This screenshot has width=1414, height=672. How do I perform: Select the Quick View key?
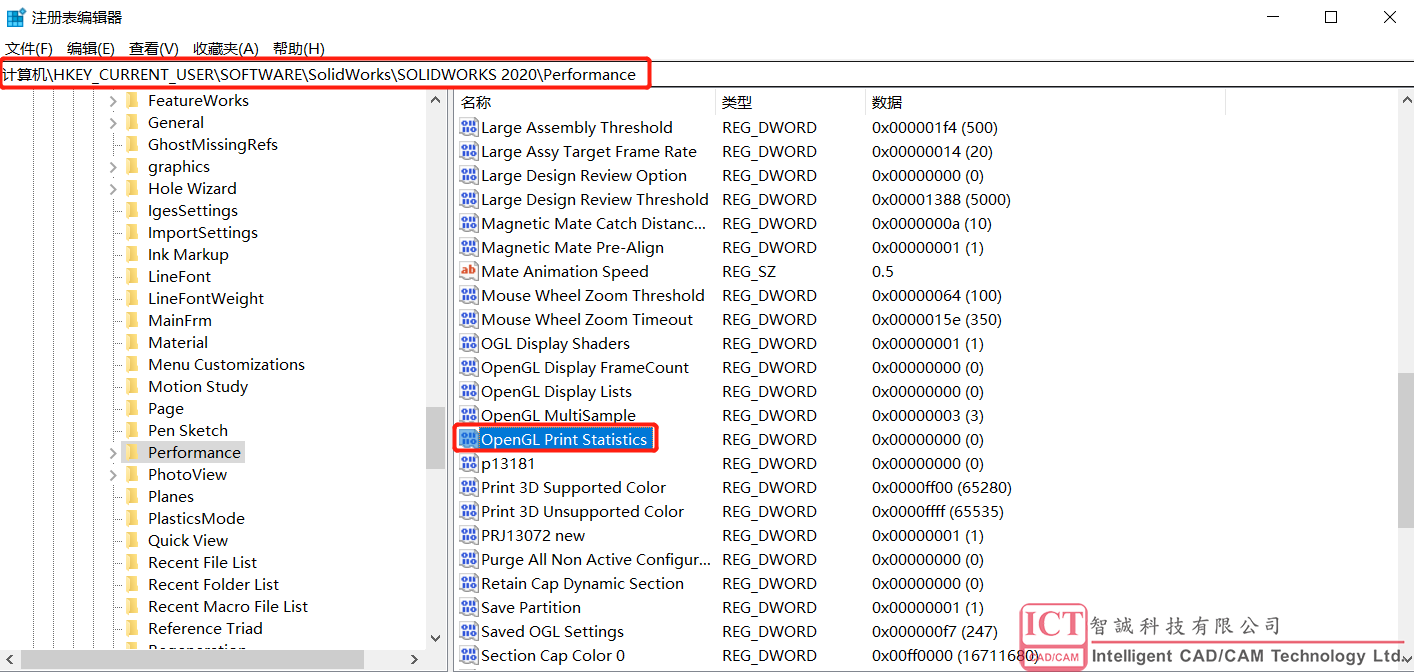point(188,541)
